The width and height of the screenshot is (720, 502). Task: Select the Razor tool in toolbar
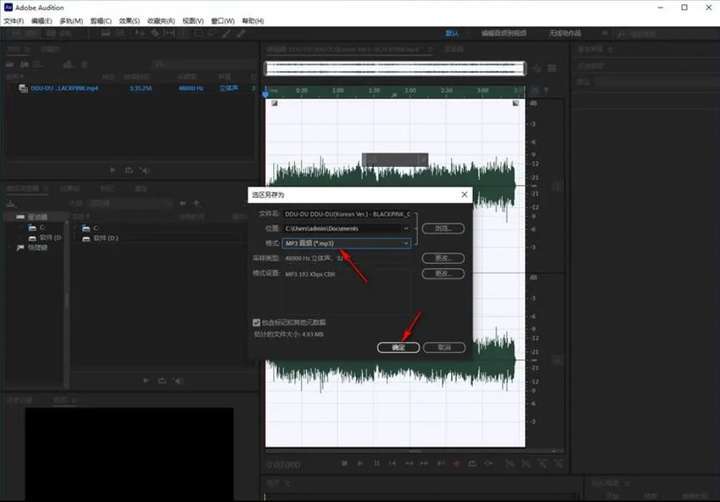tap(155, 34)
